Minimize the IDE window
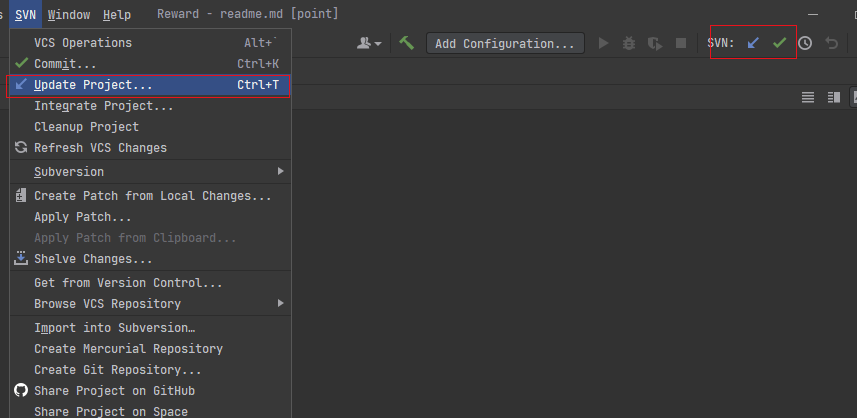 click(814, 15)
